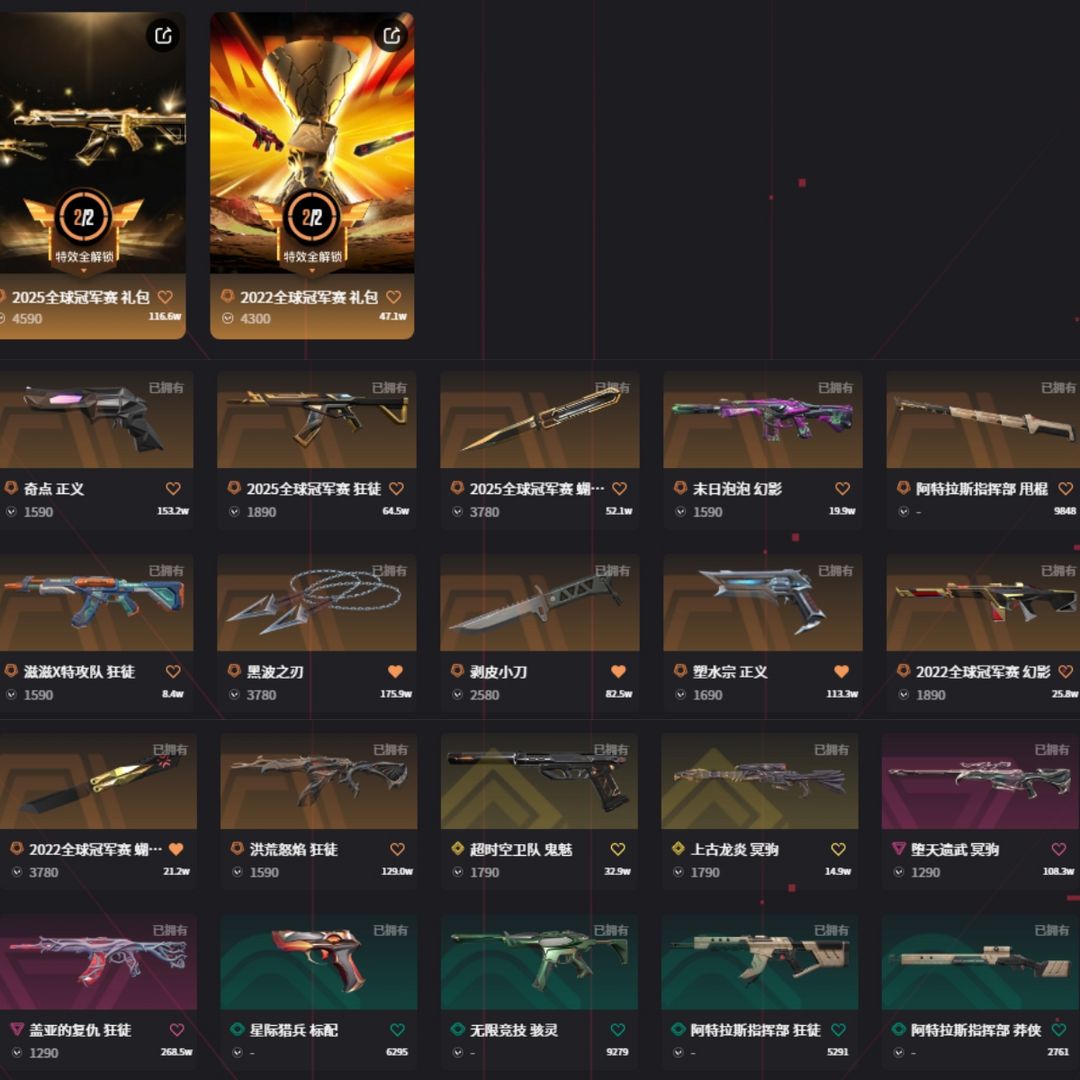Open 阿特拉斯指挥部 狂徒 skin name

(756, 1030)
